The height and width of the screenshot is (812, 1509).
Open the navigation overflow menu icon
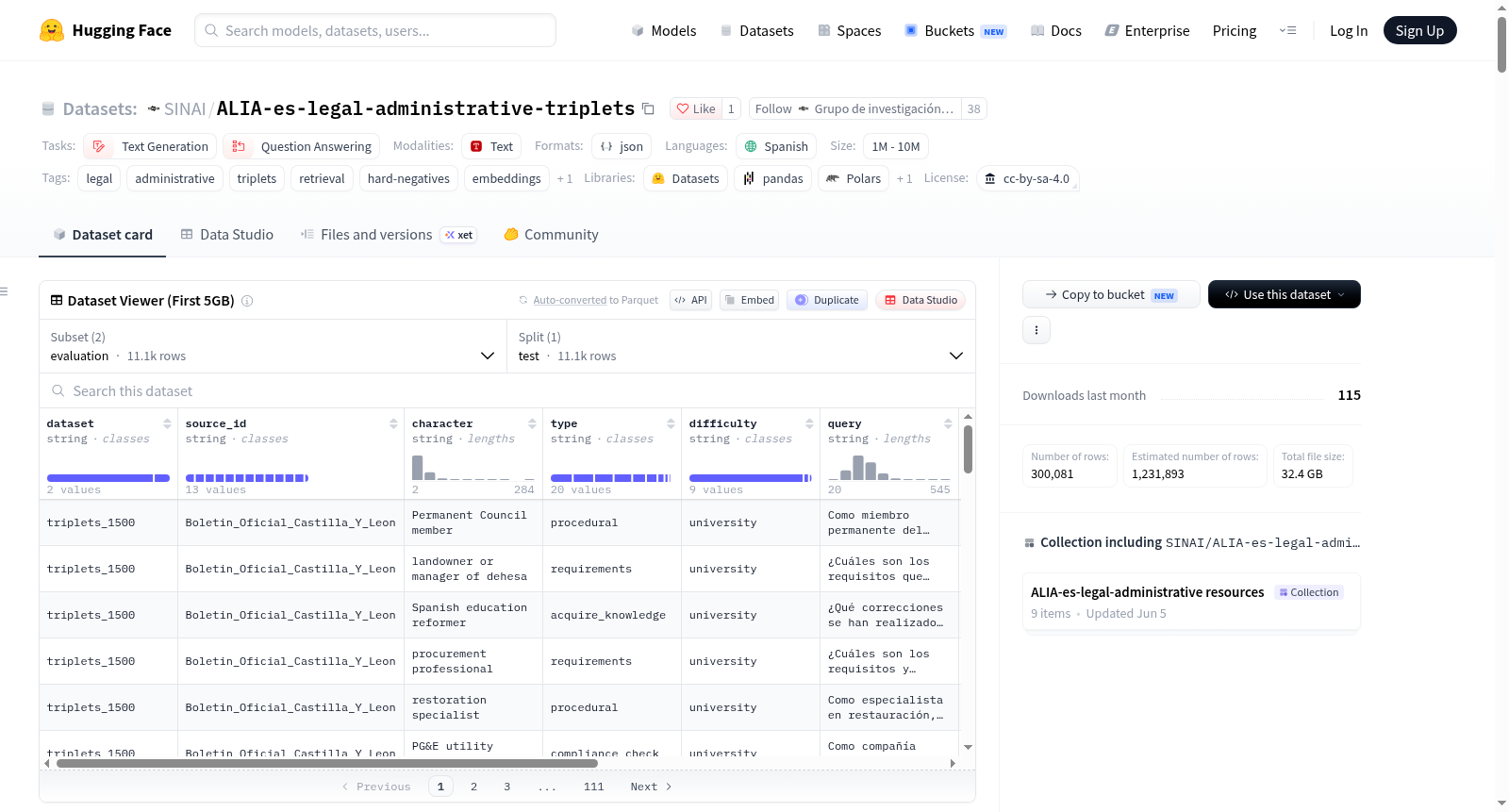1287,30
